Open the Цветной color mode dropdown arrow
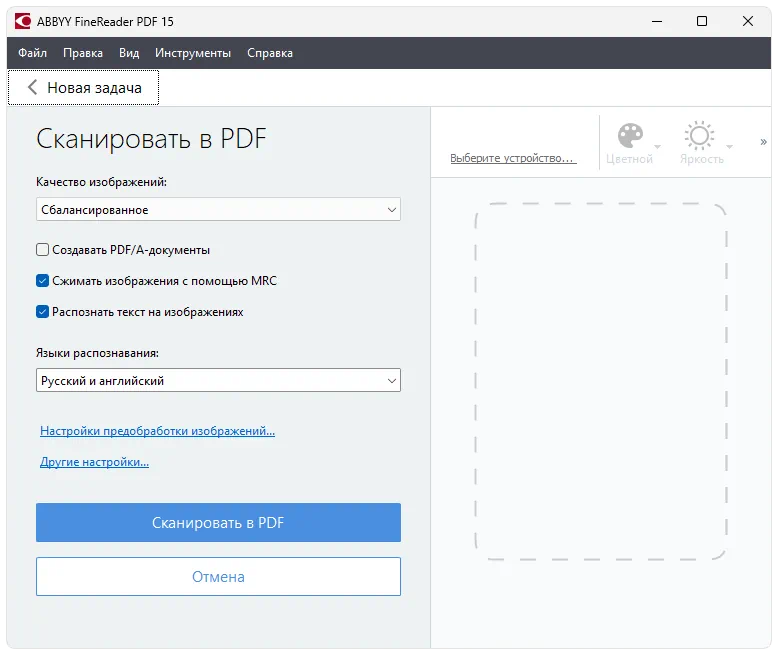Image resolution: width=778 pixels, height=657 pixels. click(x=657, y=146)
